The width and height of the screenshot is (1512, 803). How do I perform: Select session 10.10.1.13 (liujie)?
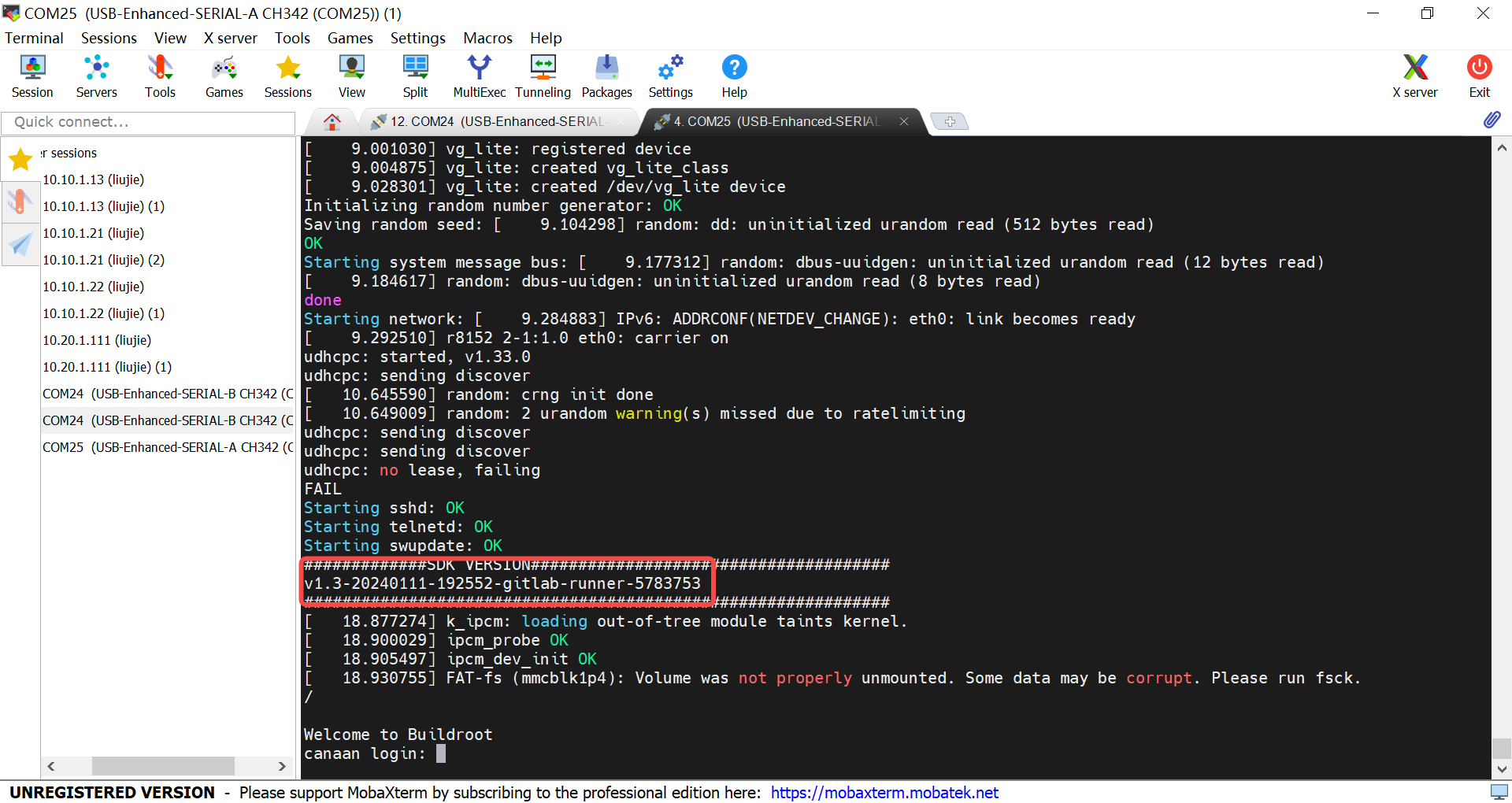[93, 179]
